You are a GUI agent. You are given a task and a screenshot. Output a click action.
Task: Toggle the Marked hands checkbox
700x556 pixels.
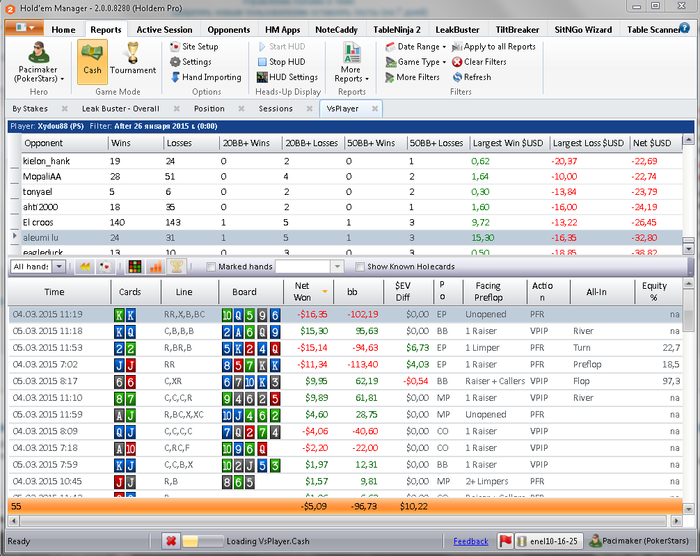pyautogui.click(x=210, y=267)
